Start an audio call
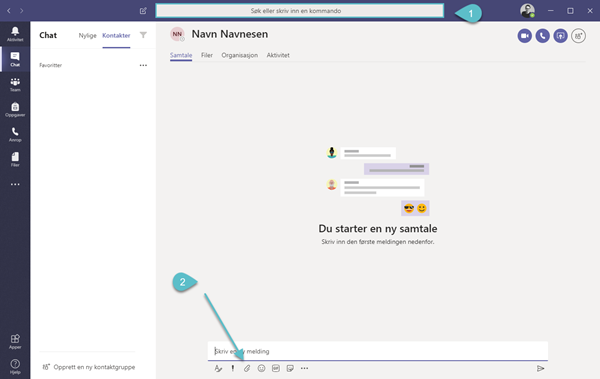The height and width of the screenshot is (379, 600). 542,36
